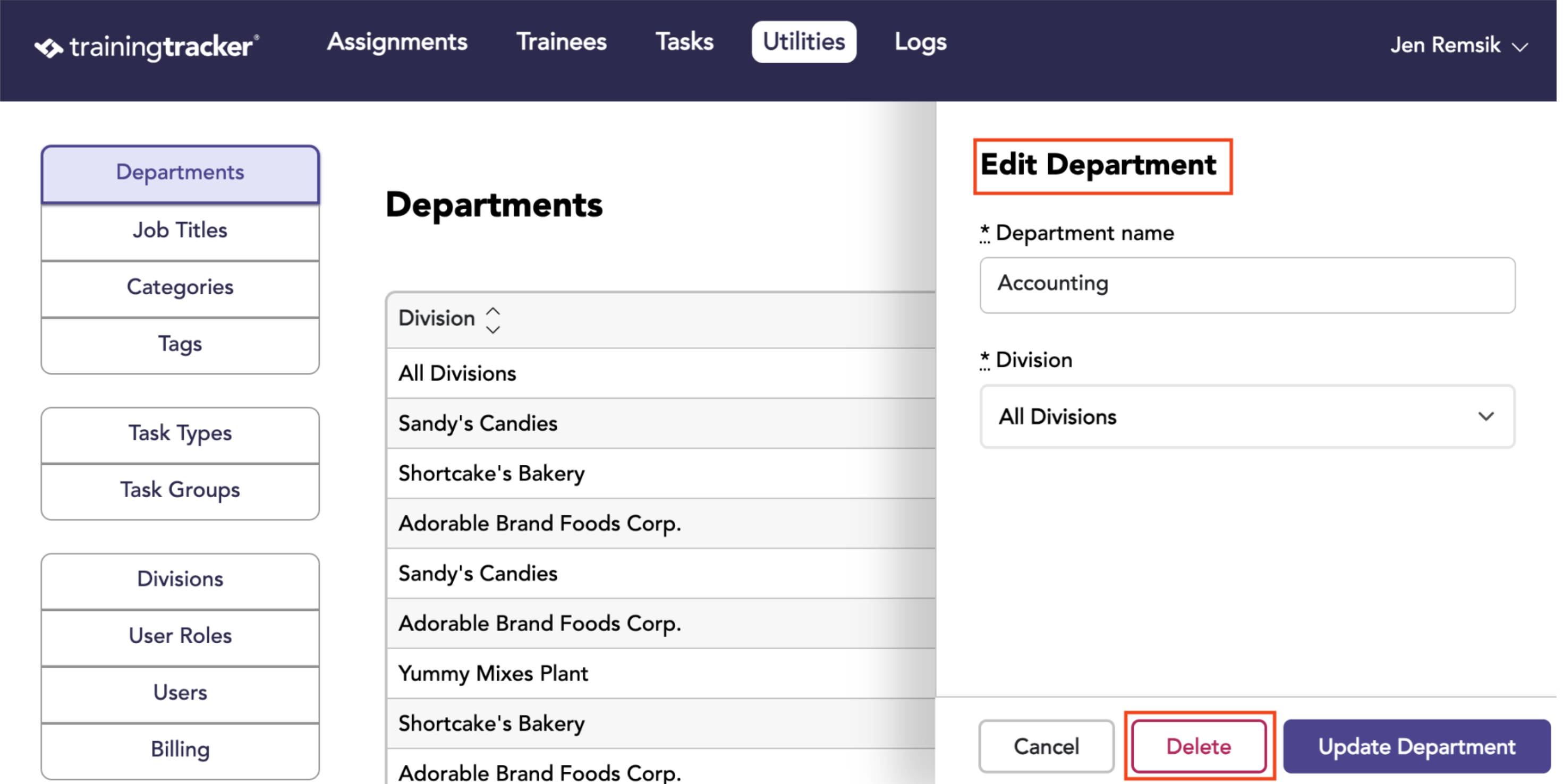1563x784 pixels.
Task: Switch to the Tasks tab
Action: click(x=684, y=42)
